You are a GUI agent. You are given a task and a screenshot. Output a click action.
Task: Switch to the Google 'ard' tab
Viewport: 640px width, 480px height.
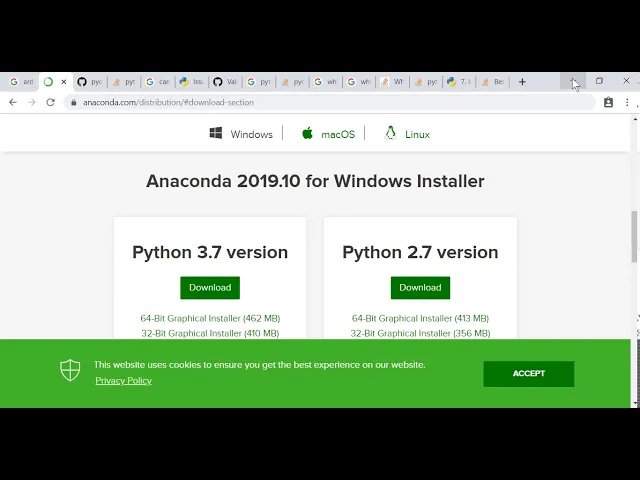tap(21, 82)
